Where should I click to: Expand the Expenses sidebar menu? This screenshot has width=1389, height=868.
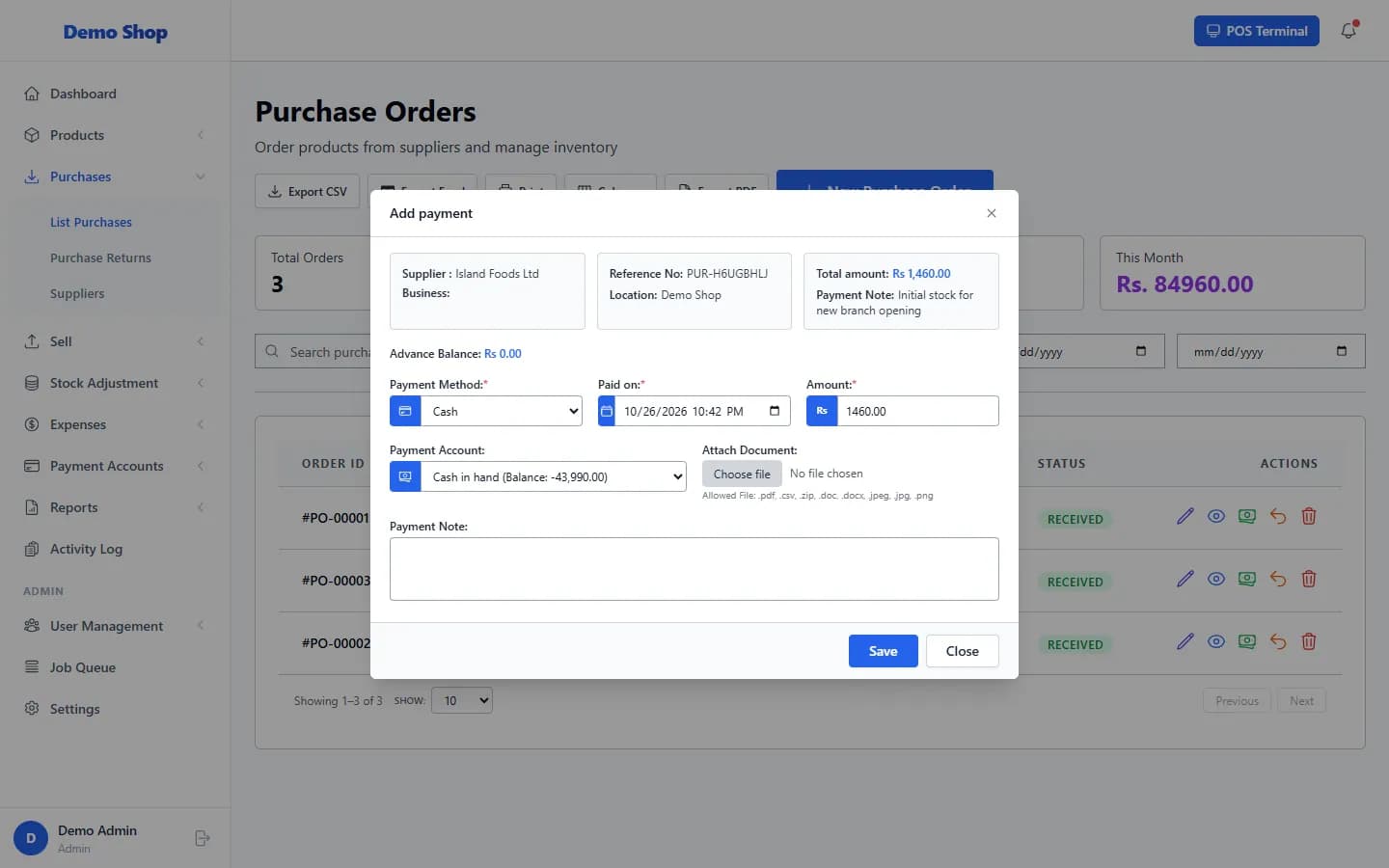pos(116,424)
